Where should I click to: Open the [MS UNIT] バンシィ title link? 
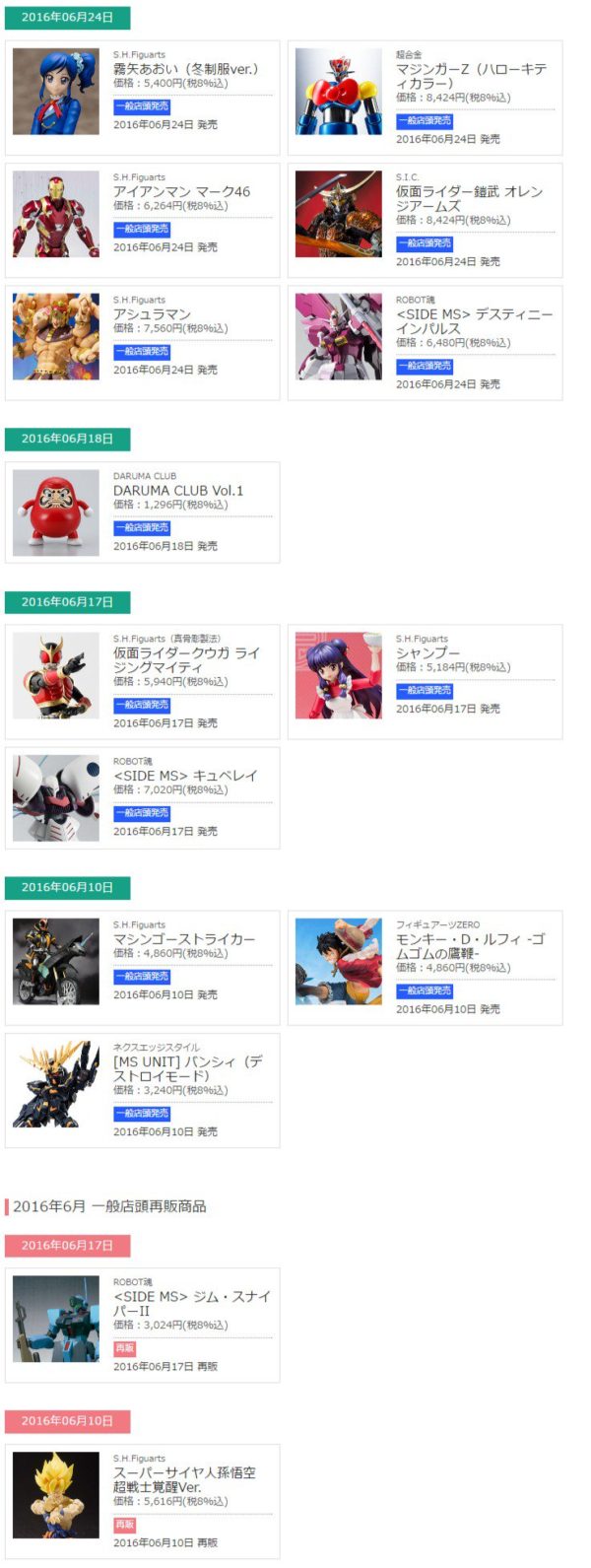click(x=187, y=1069)
